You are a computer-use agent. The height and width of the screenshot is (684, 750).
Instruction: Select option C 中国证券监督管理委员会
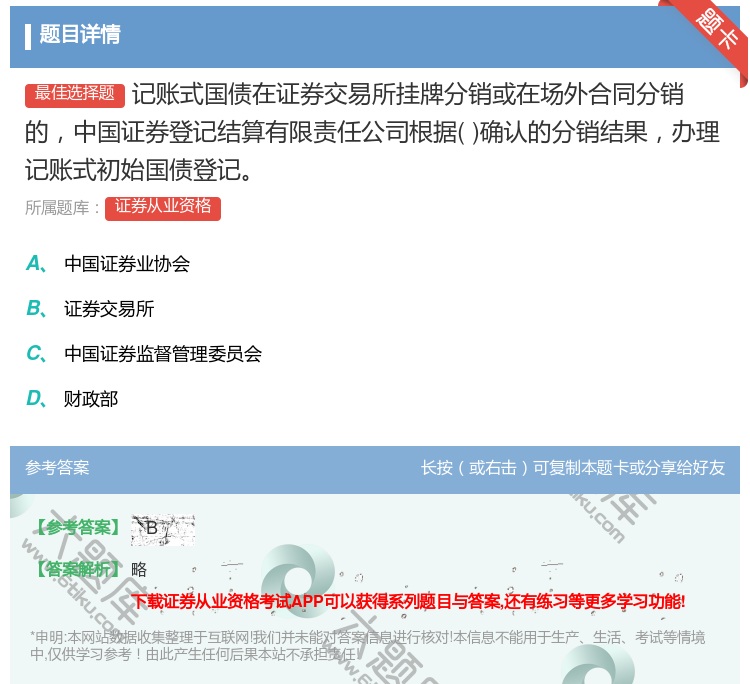coord(144,354)
